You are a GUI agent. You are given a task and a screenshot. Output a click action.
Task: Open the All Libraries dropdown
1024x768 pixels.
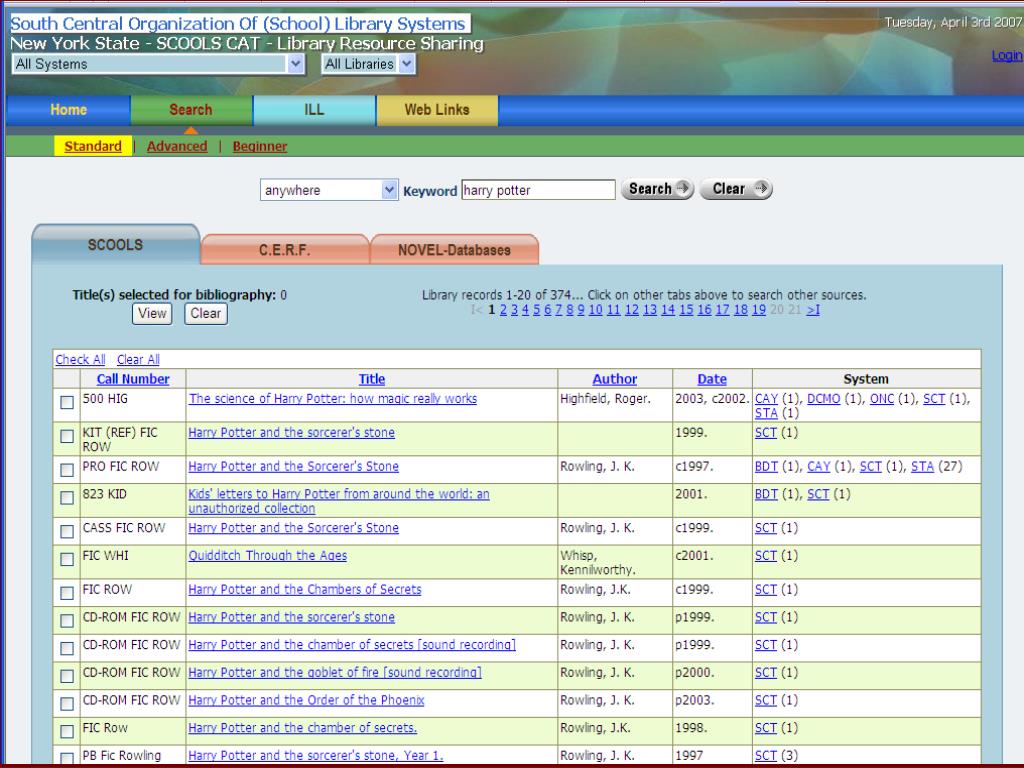click(368, 64)
